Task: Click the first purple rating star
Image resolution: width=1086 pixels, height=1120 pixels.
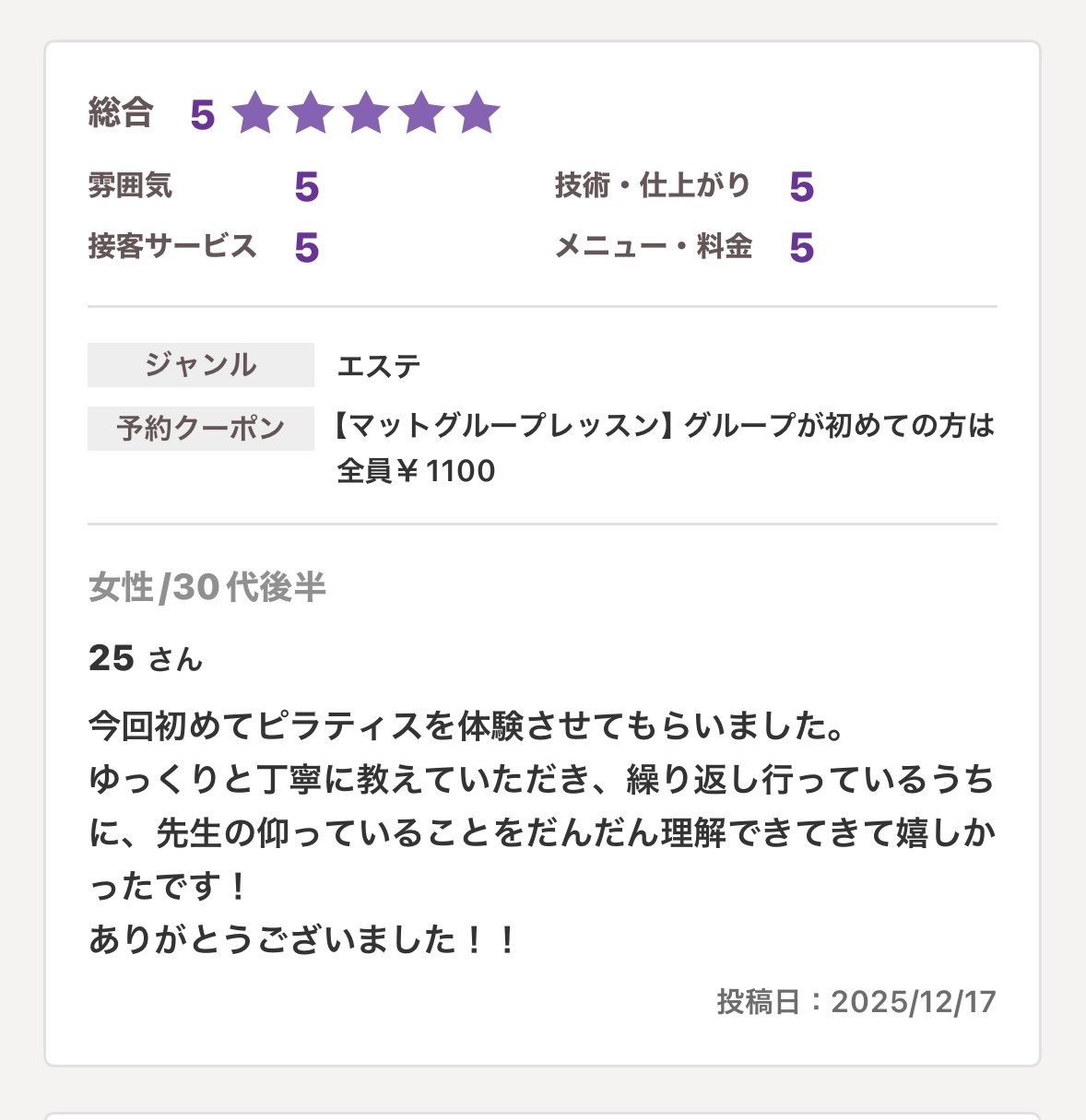Action: pyautogui.click(x=255, y=113)
